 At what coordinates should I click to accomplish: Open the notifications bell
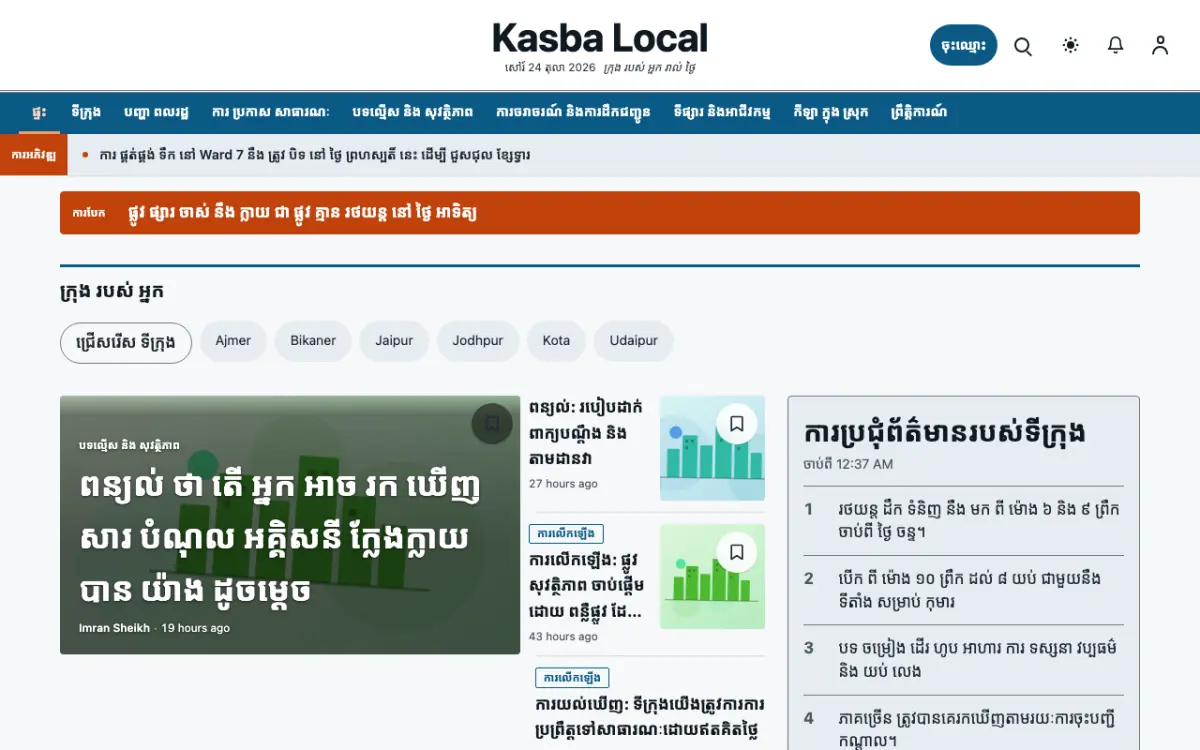(x=1116, y=45)
